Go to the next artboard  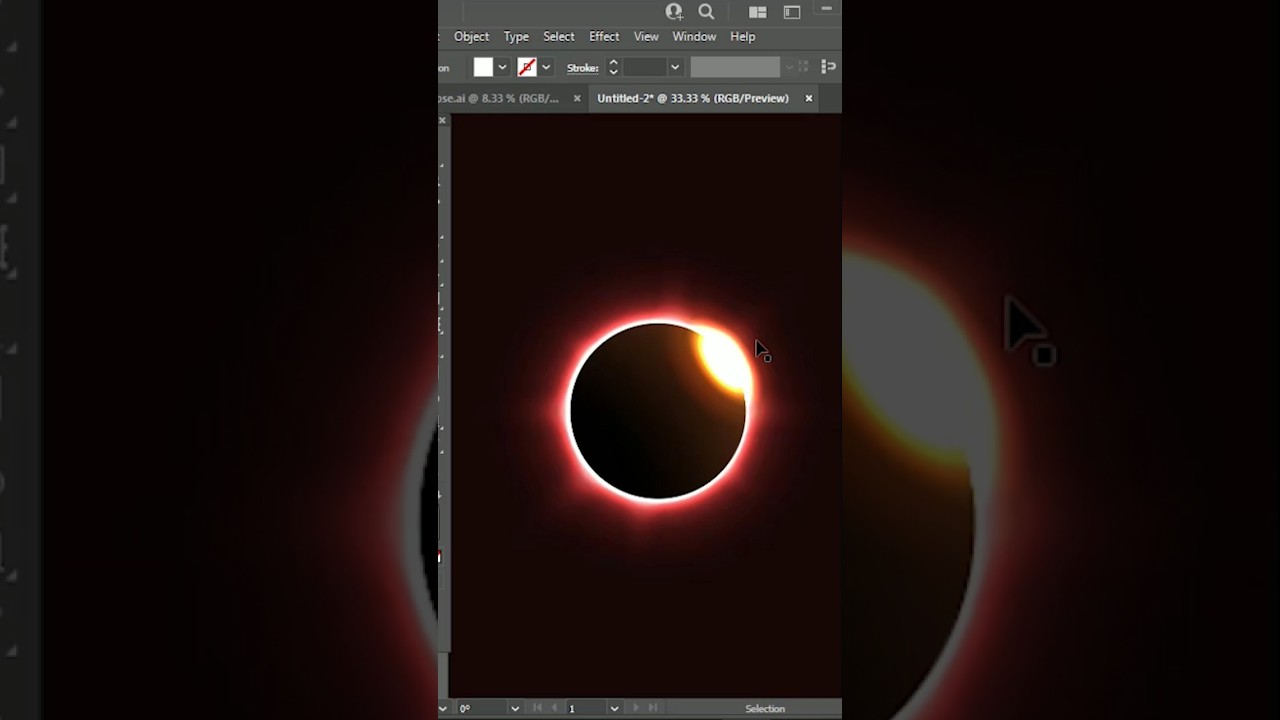click(x=636, y=708)
